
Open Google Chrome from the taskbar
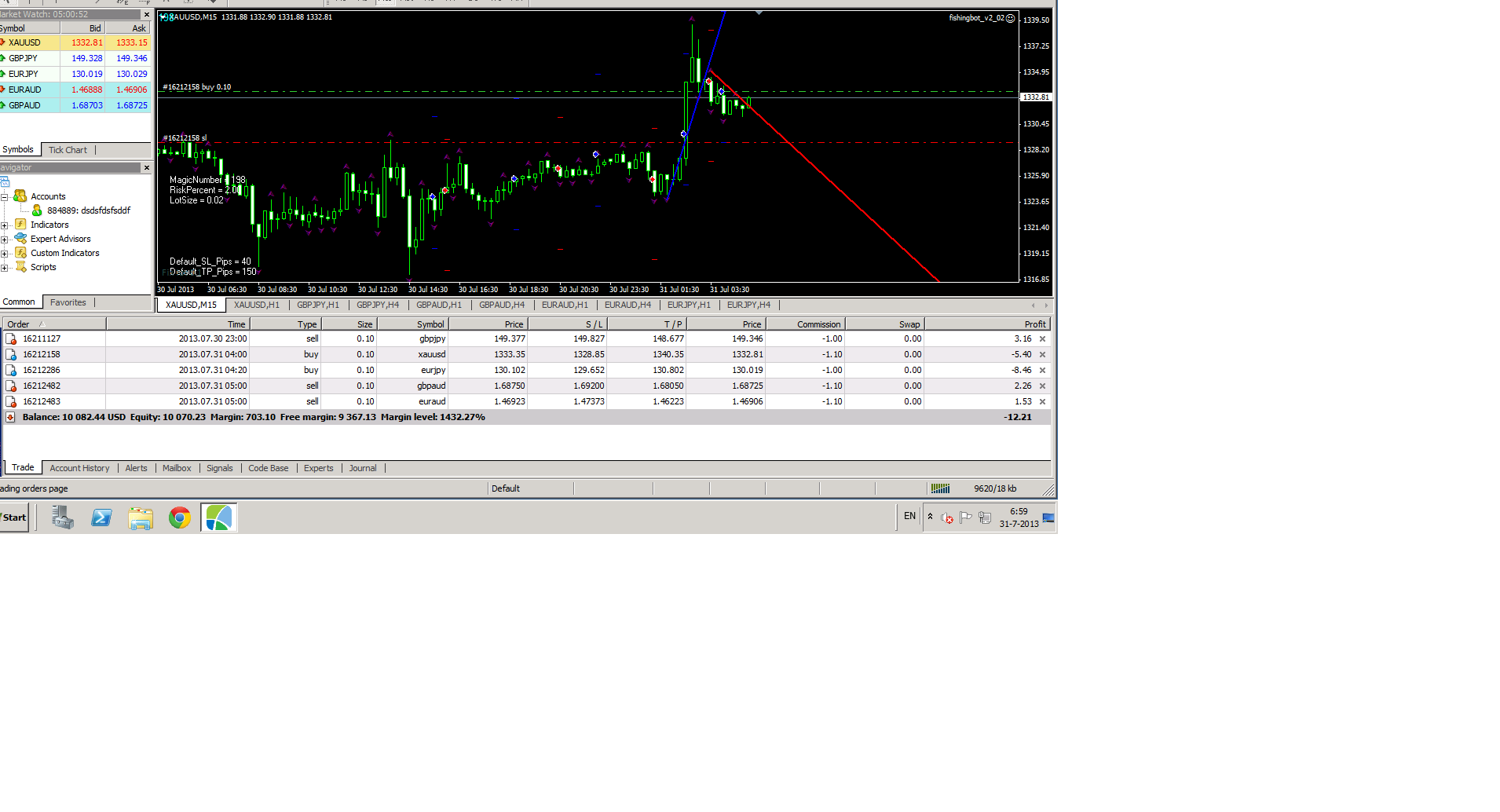(x=180, y=518)
